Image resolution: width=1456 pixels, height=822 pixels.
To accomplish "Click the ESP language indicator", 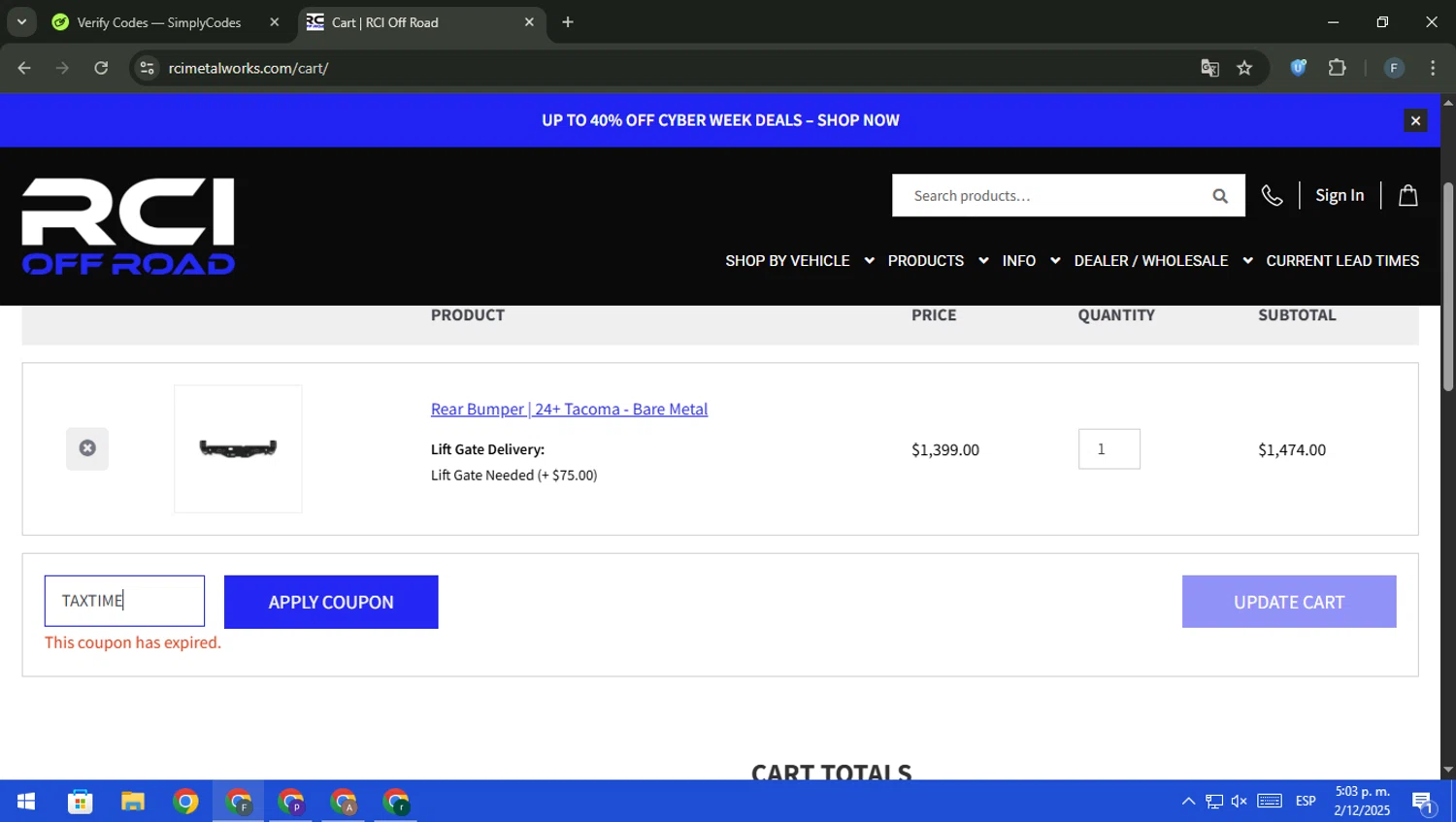I will click(1306, 802).
